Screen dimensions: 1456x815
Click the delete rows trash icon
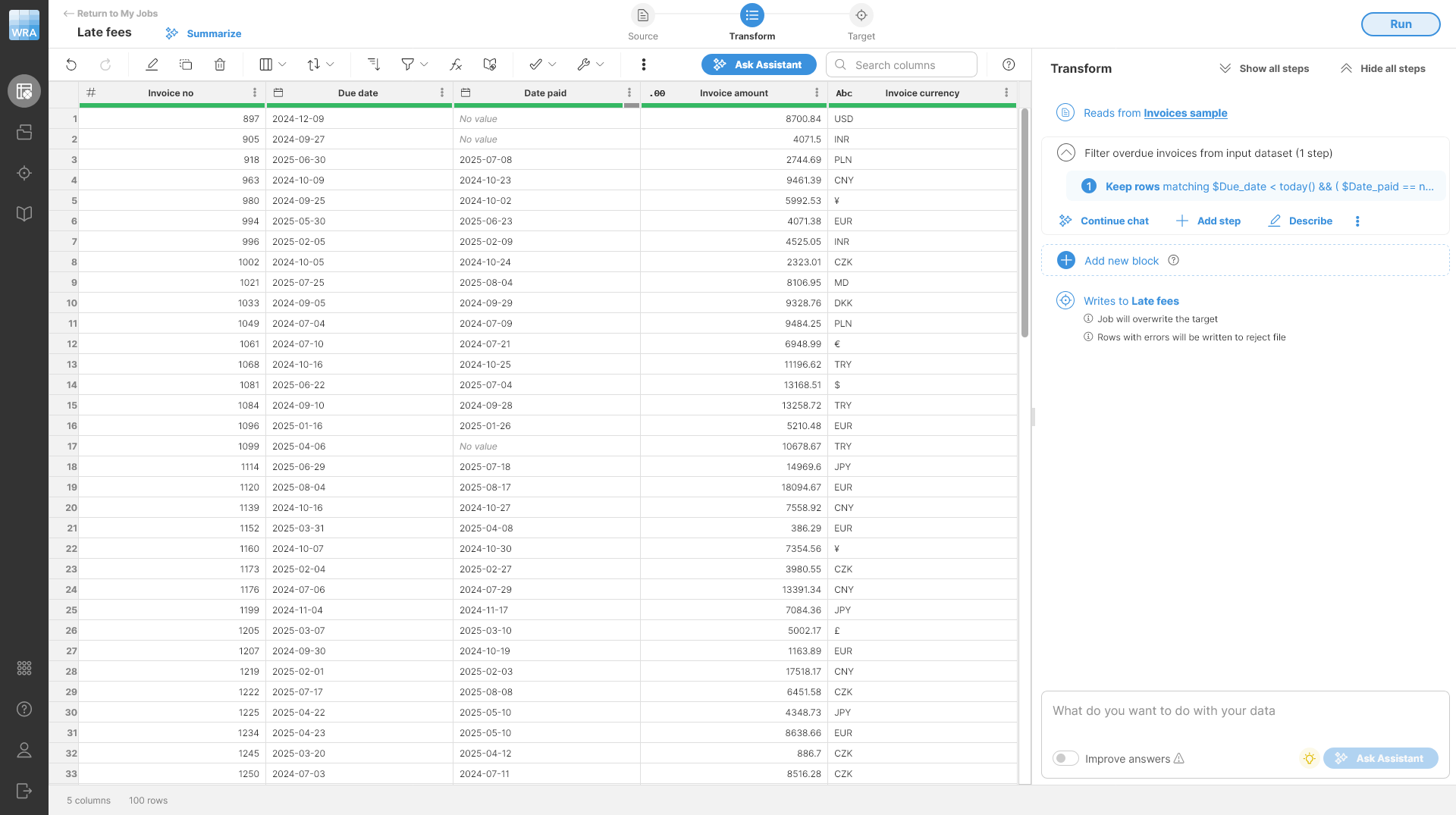pos(220,64)
